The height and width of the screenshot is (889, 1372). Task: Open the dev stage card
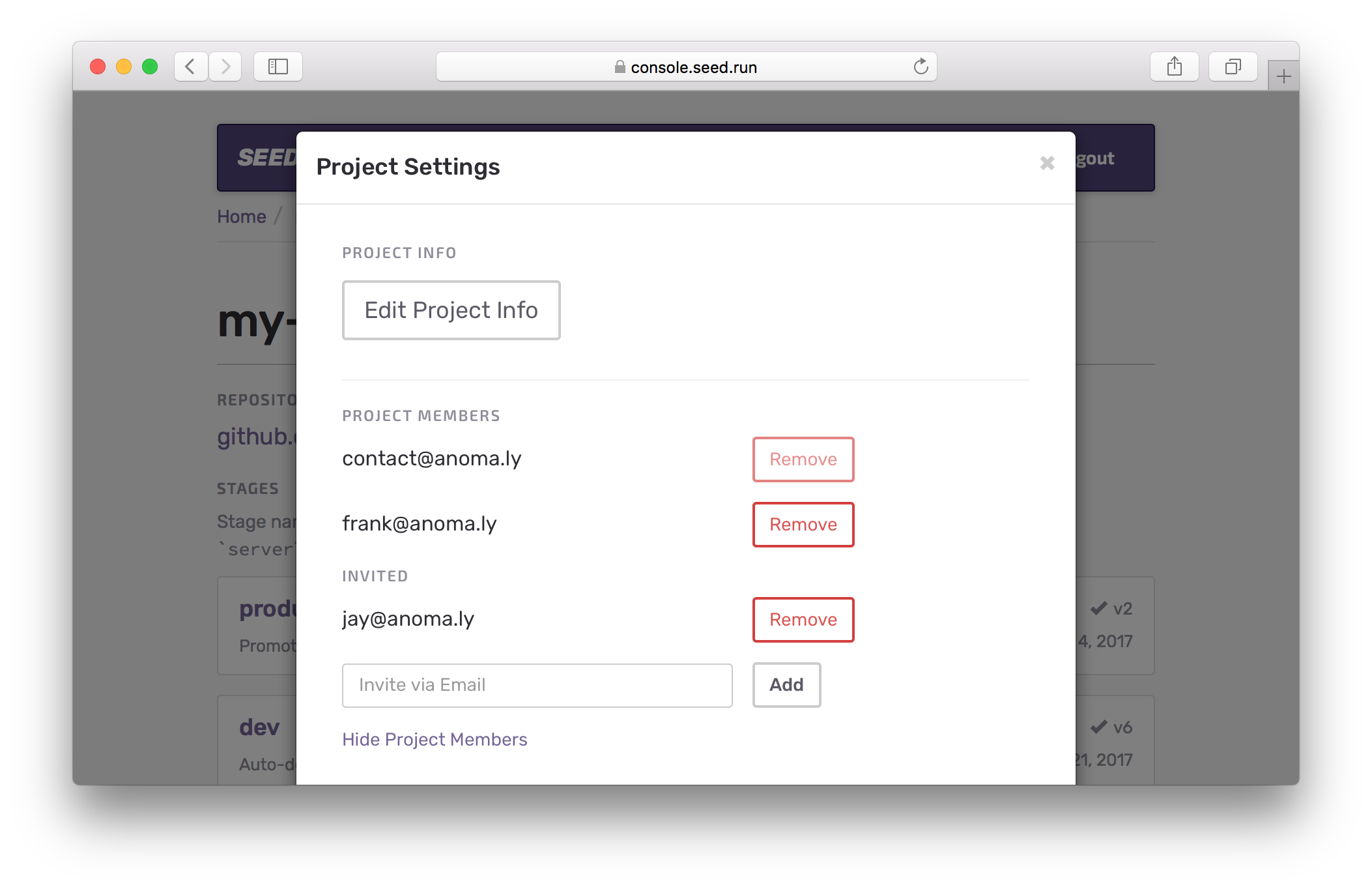tap(259, 727)
